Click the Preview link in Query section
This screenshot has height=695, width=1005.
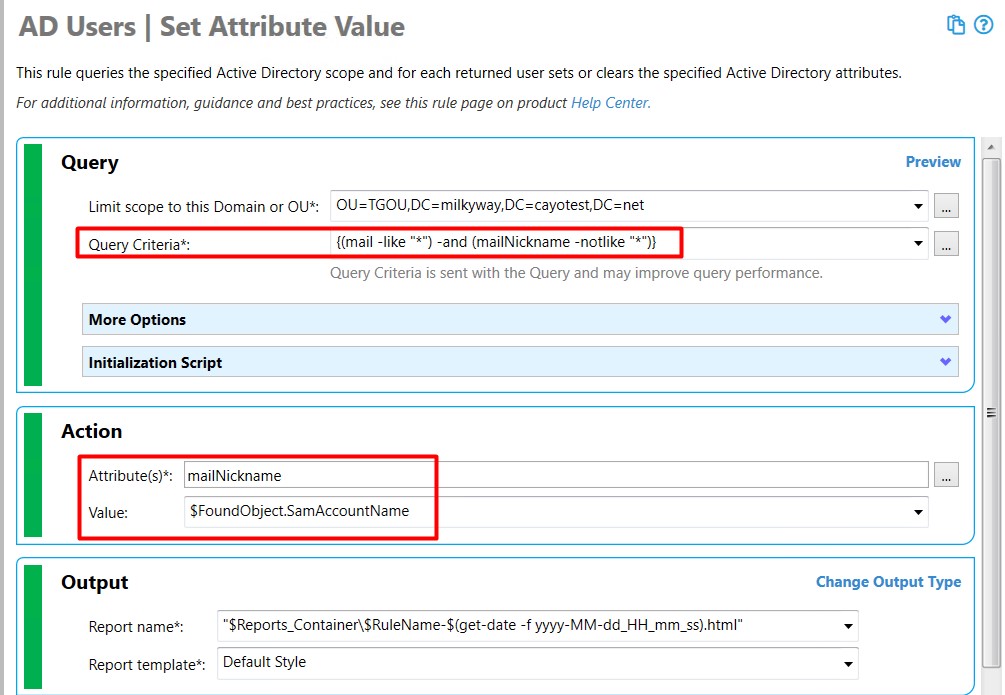click(x=933, y=162)
